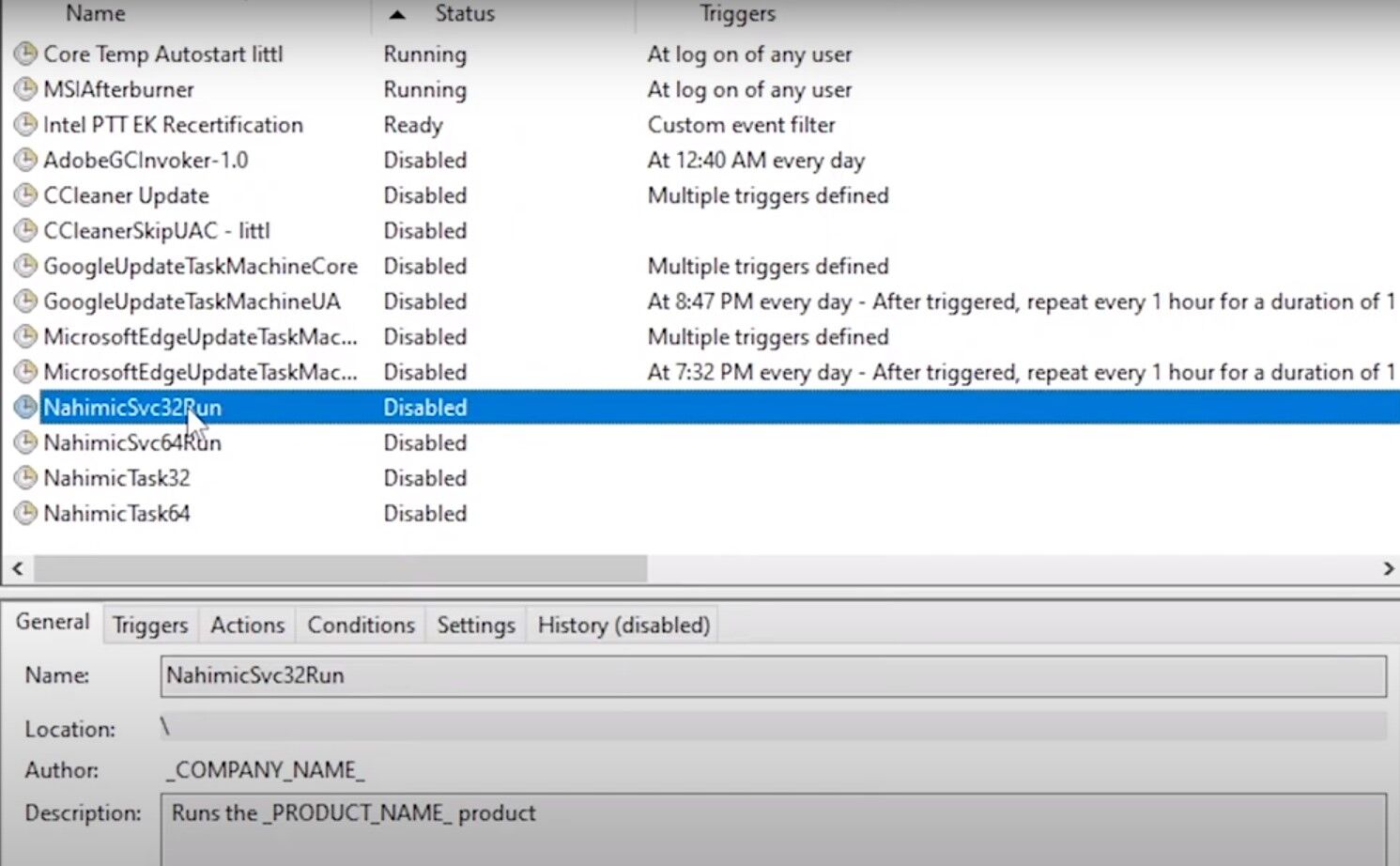This screenshot has width=1400, height=866.
Task: Sort tasks by the Name column header
Action: click(96, 14)
